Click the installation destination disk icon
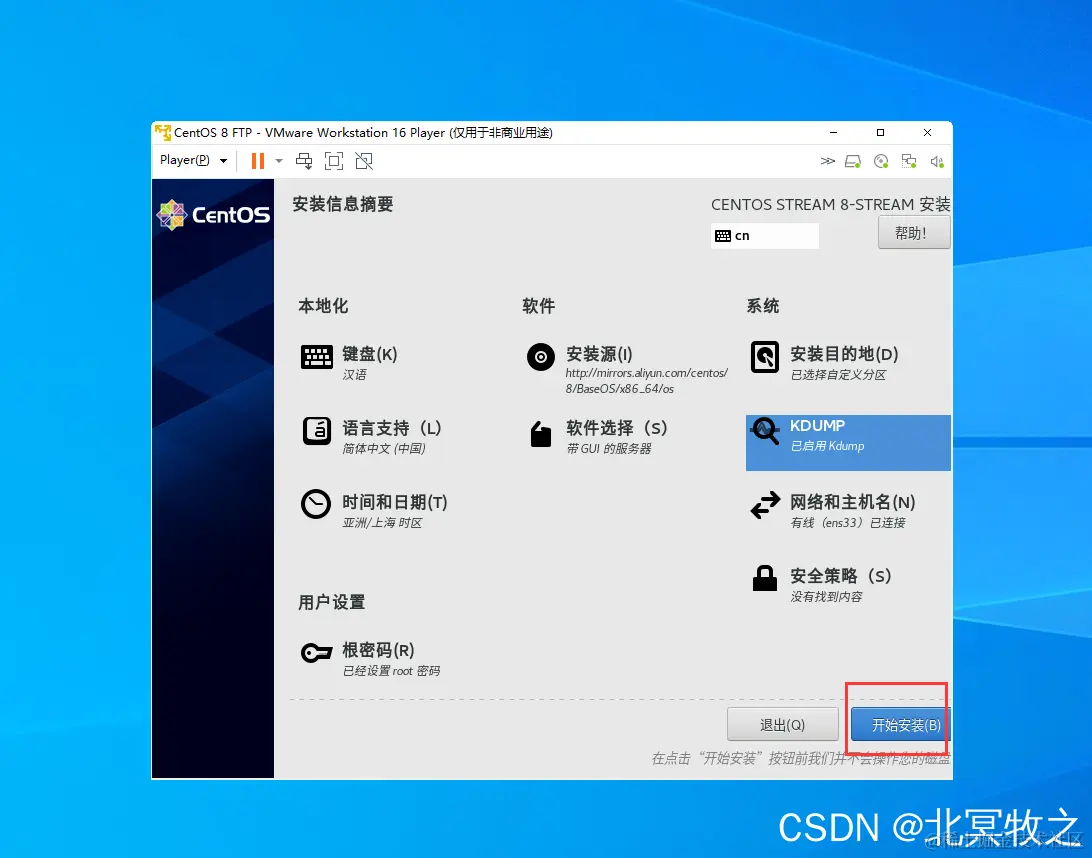Viewport: 1092px width, 858px height. pos(765,357)
